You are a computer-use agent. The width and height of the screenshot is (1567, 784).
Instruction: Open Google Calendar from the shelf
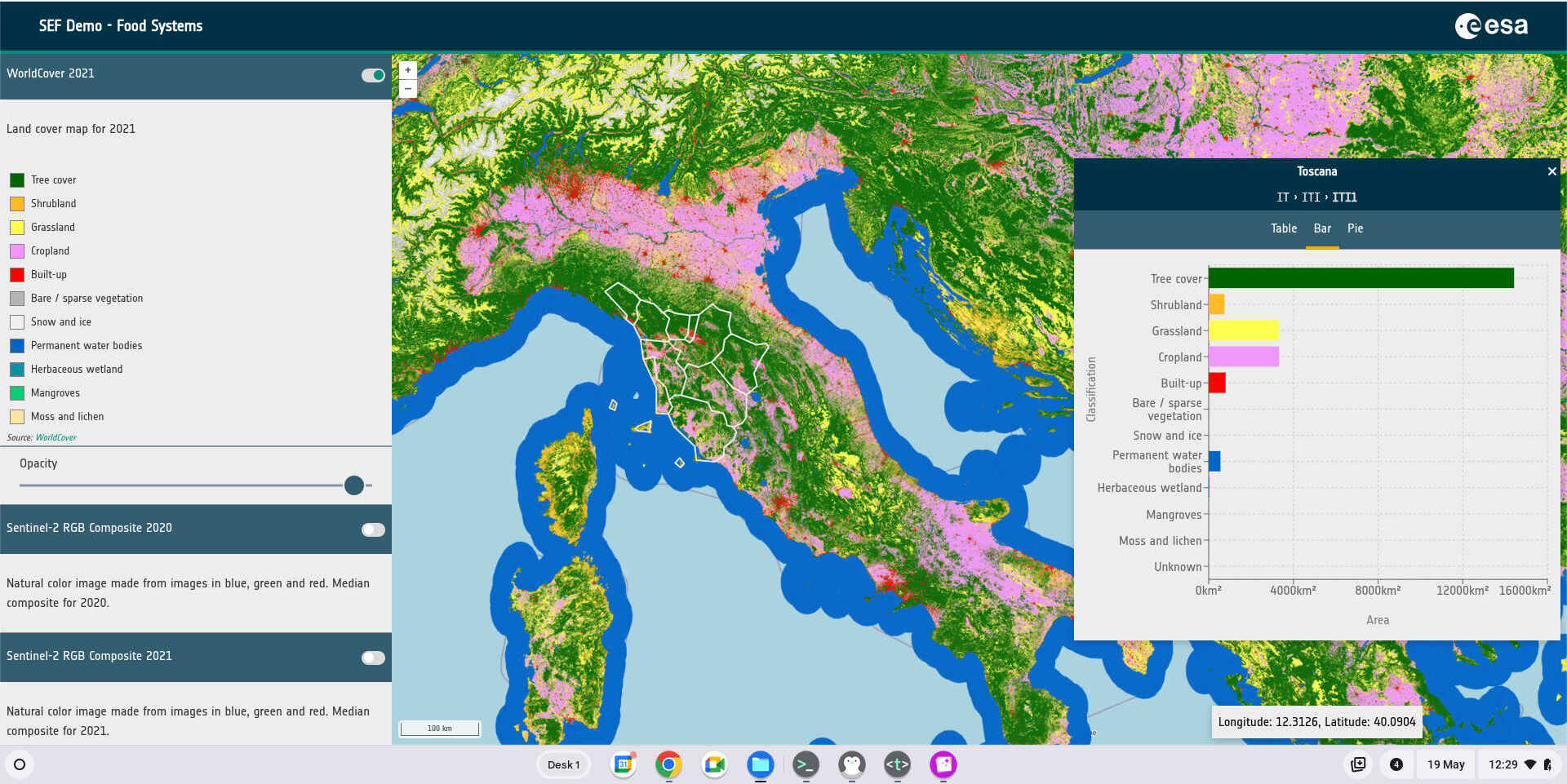[x=623, y=764]
